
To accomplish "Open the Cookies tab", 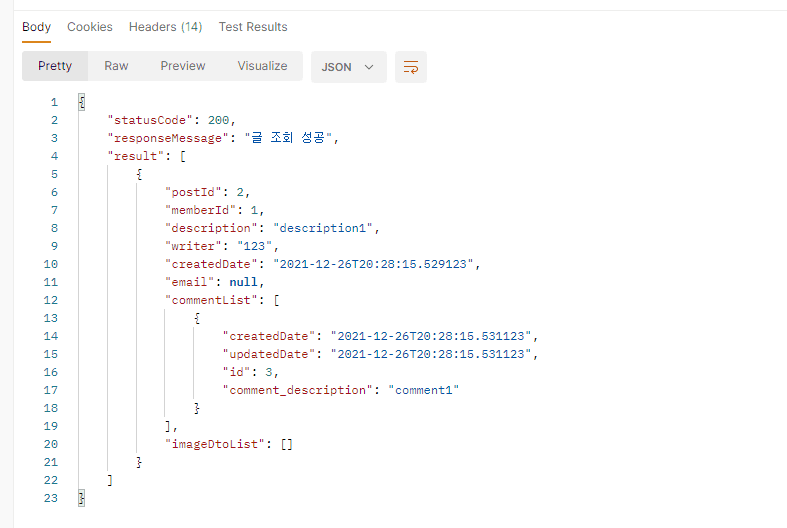I will (x=90, y=27).
